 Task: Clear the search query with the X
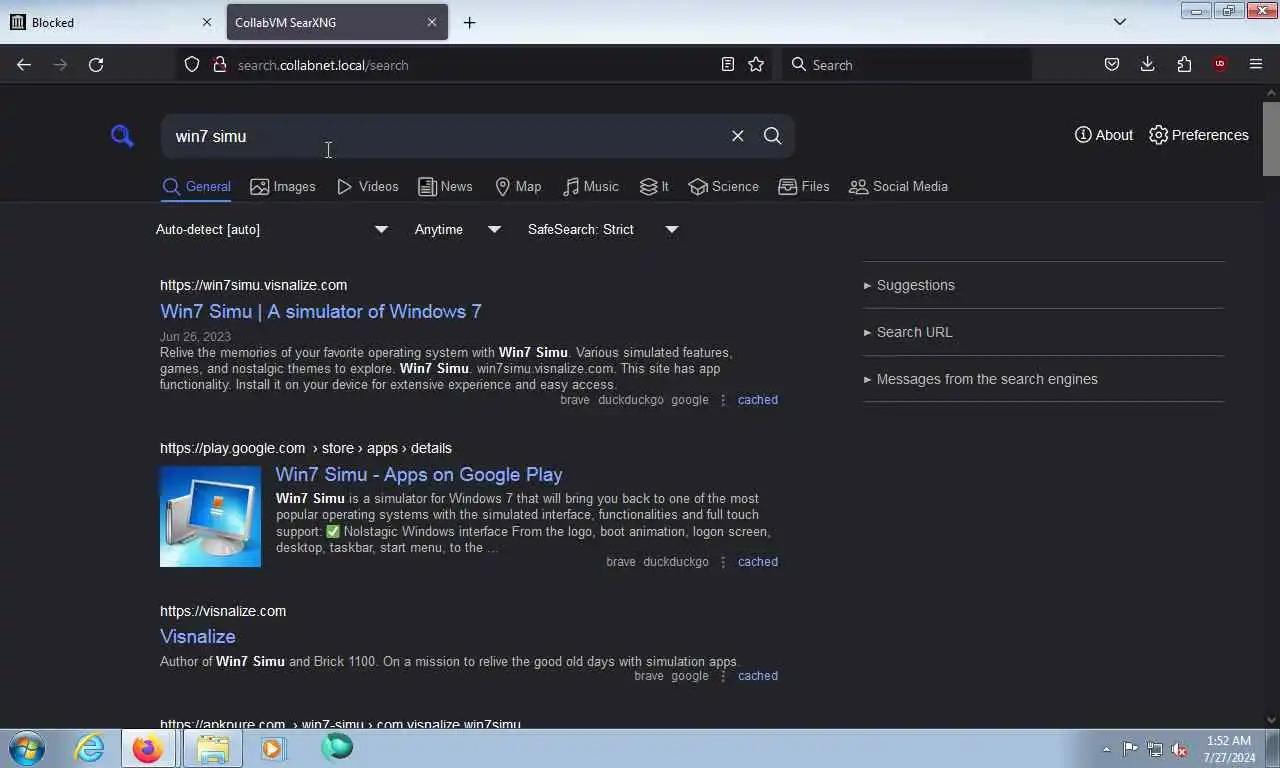(738, 136)
